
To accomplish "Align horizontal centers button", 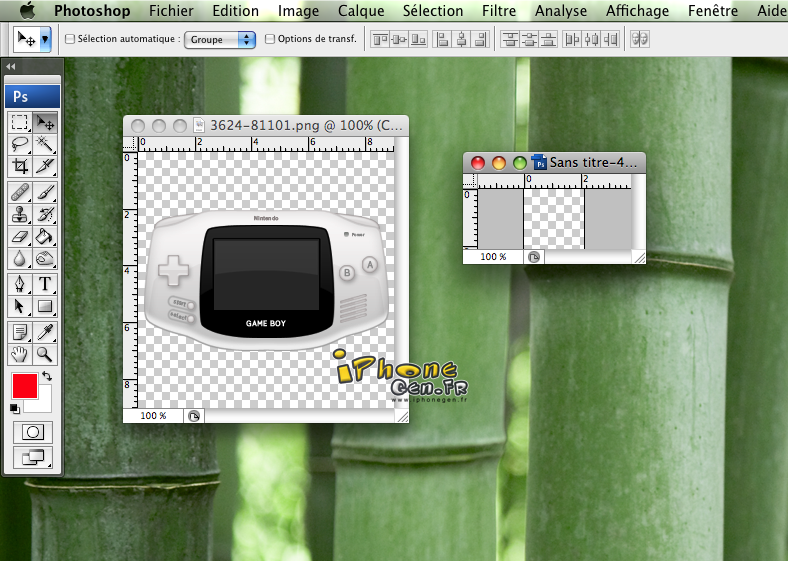I will click(462, 39).
